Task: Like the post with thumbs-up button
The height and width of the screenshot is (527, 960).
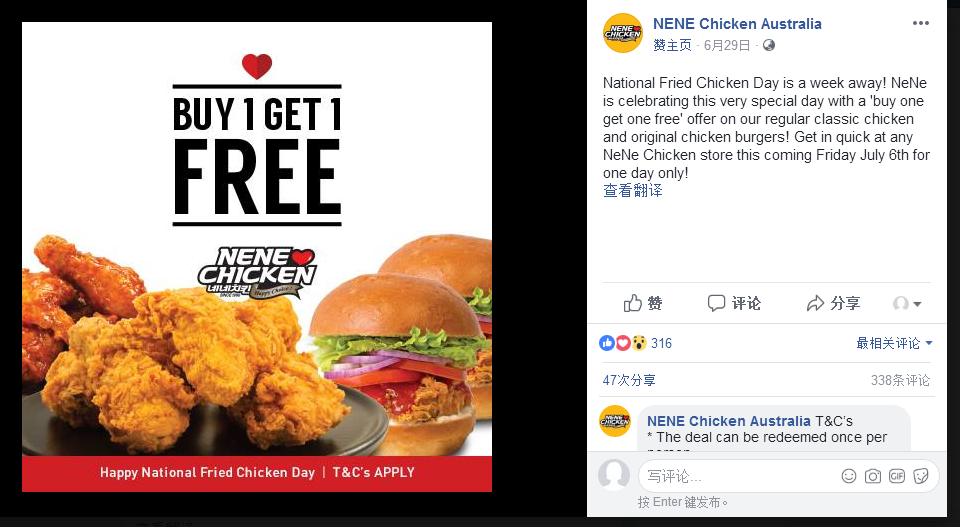Action: 643,303
